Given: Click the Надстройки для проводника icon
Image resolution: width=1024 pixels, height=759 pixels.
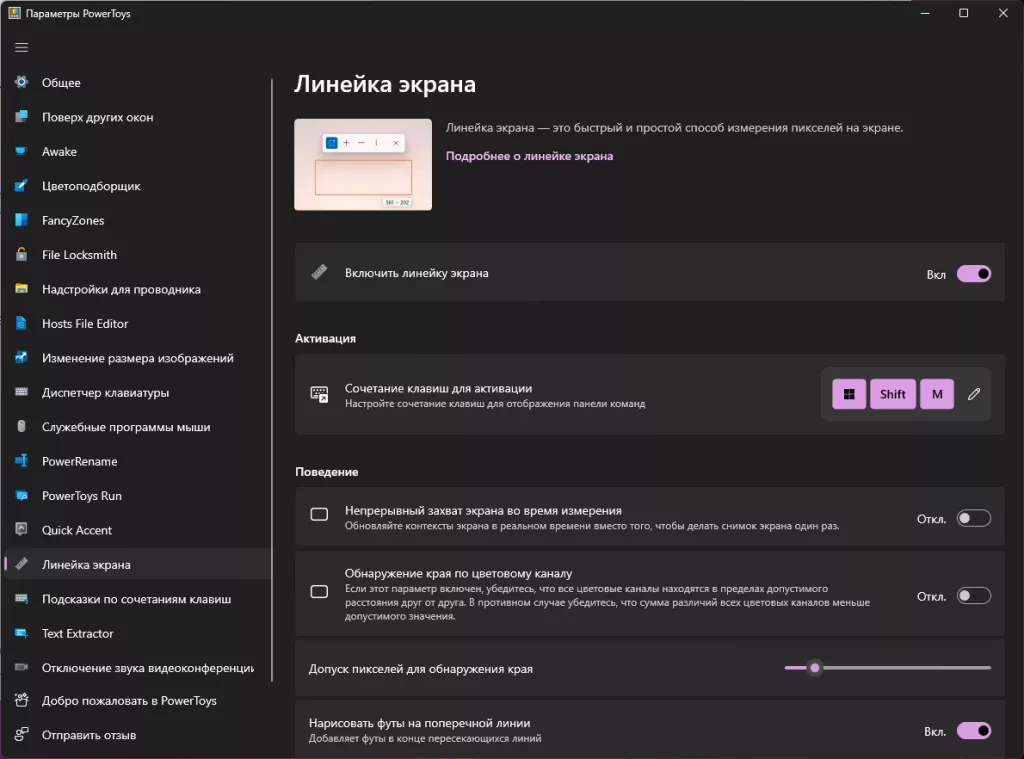Looking at the screenshot, I should (x=22, y=289).
